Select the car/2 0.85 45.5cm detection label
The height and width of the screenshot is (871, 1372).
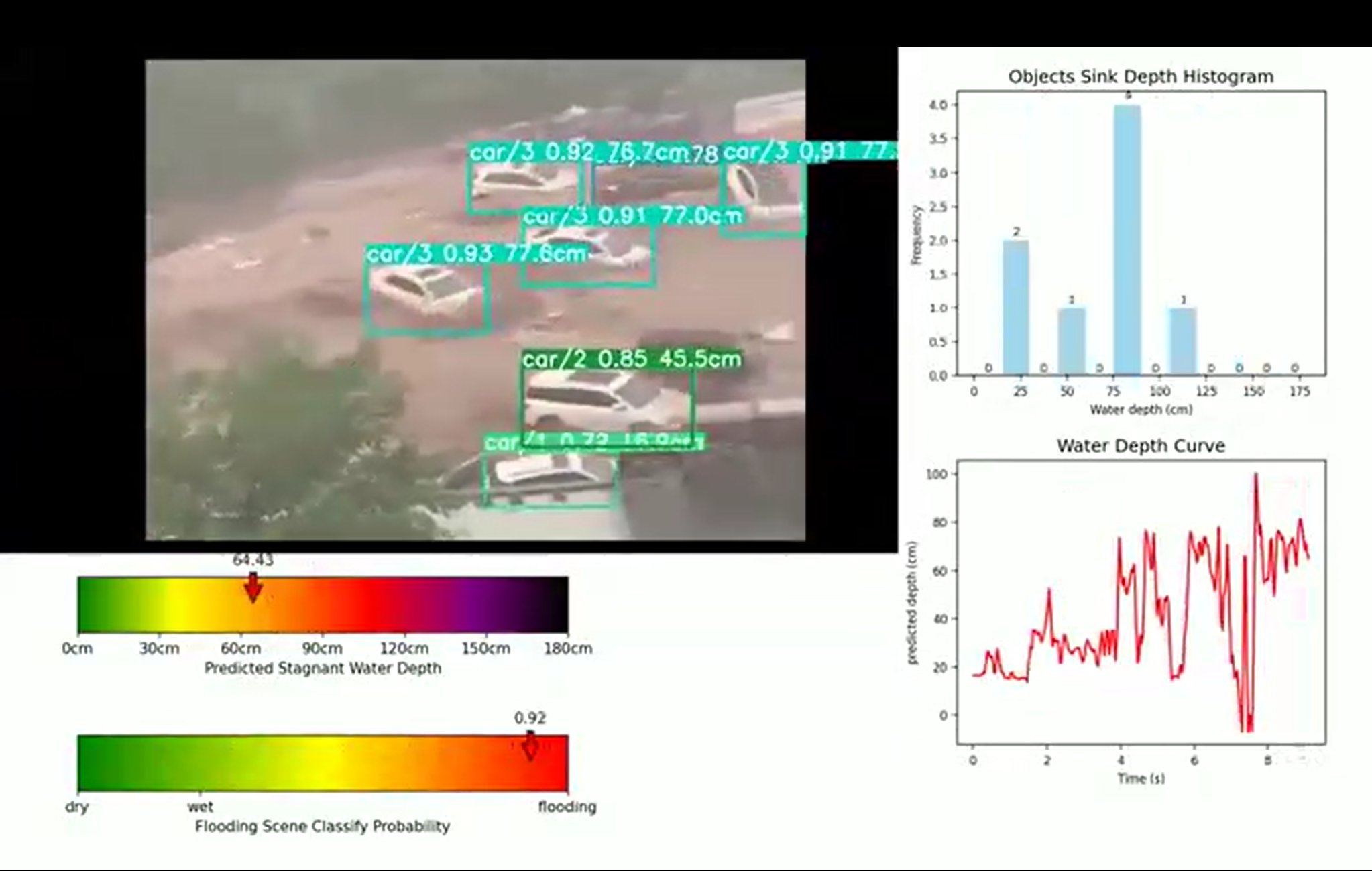[632, 359]
